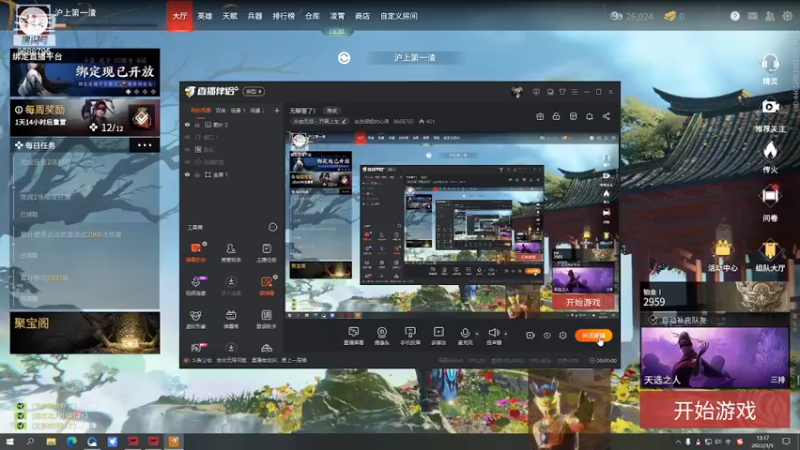
Task: Switch to 英雄 tab in game
Action: [205, 16]
